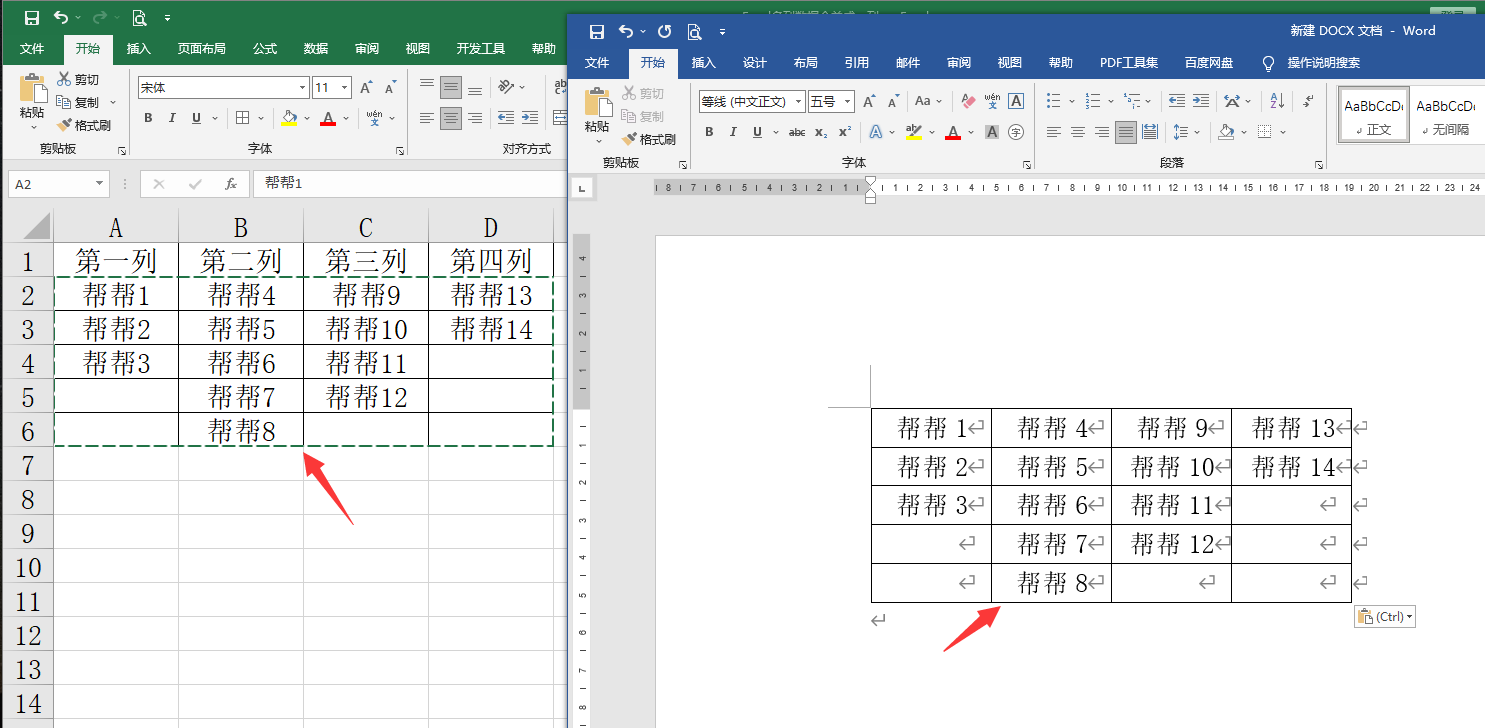Click the Cut scissors icon in Excel
This screenshot has width=1485, height=728.
coord(65,79)
